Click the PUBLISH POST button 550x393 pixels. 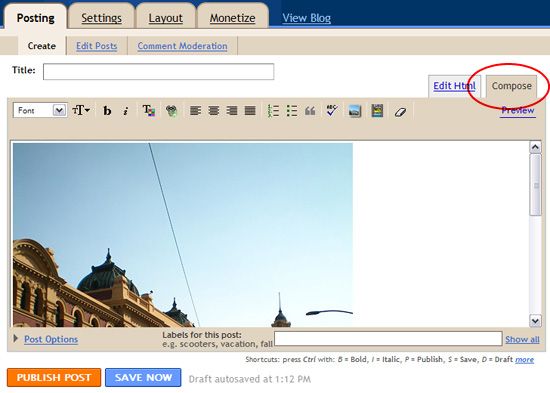click(x=54, y=378)
